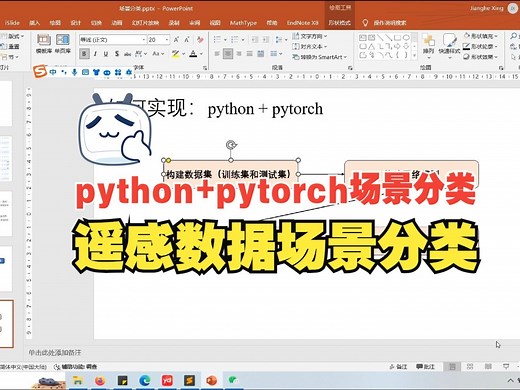Screen dimensions: 520x390
Task: Open font color dropdown arrow
Action: (x=201, y=54)
